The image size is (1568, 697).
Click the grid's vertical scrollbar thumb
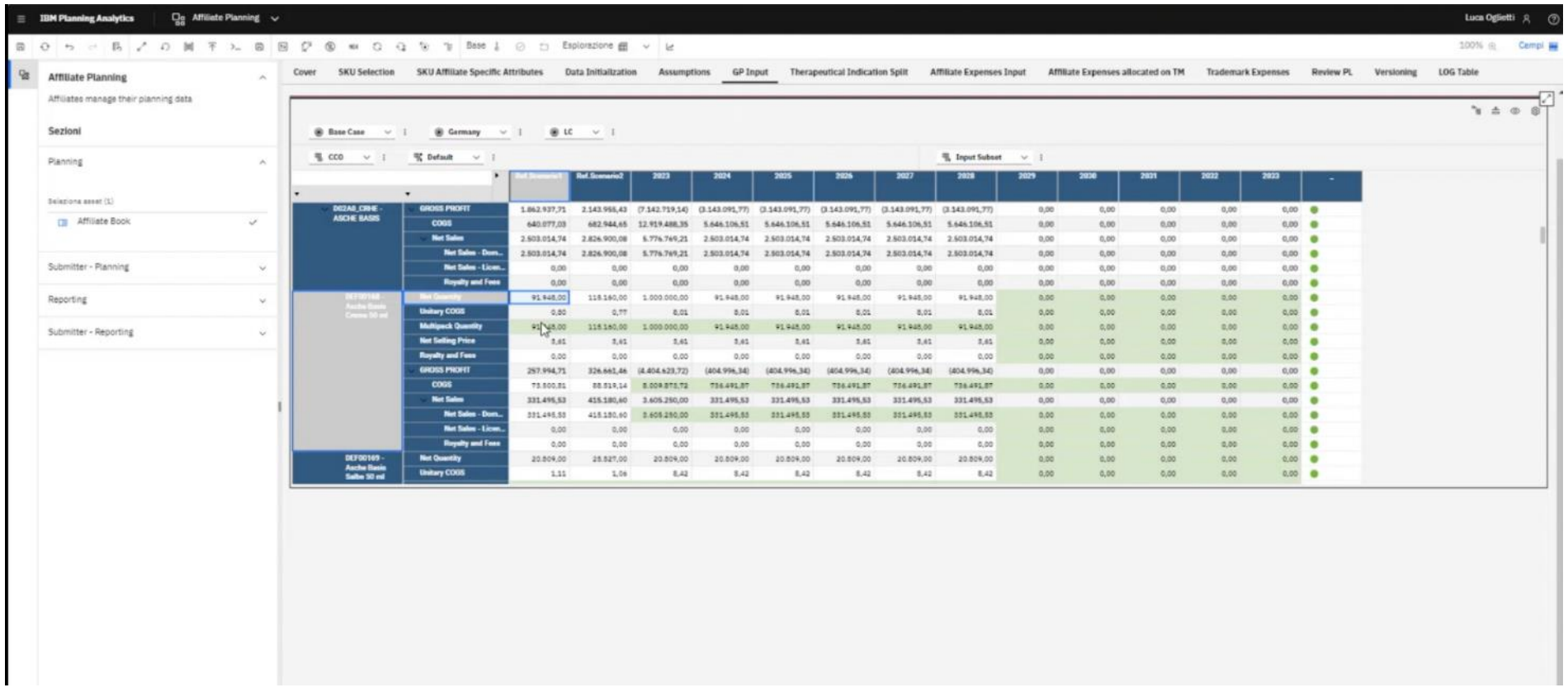1542,235
